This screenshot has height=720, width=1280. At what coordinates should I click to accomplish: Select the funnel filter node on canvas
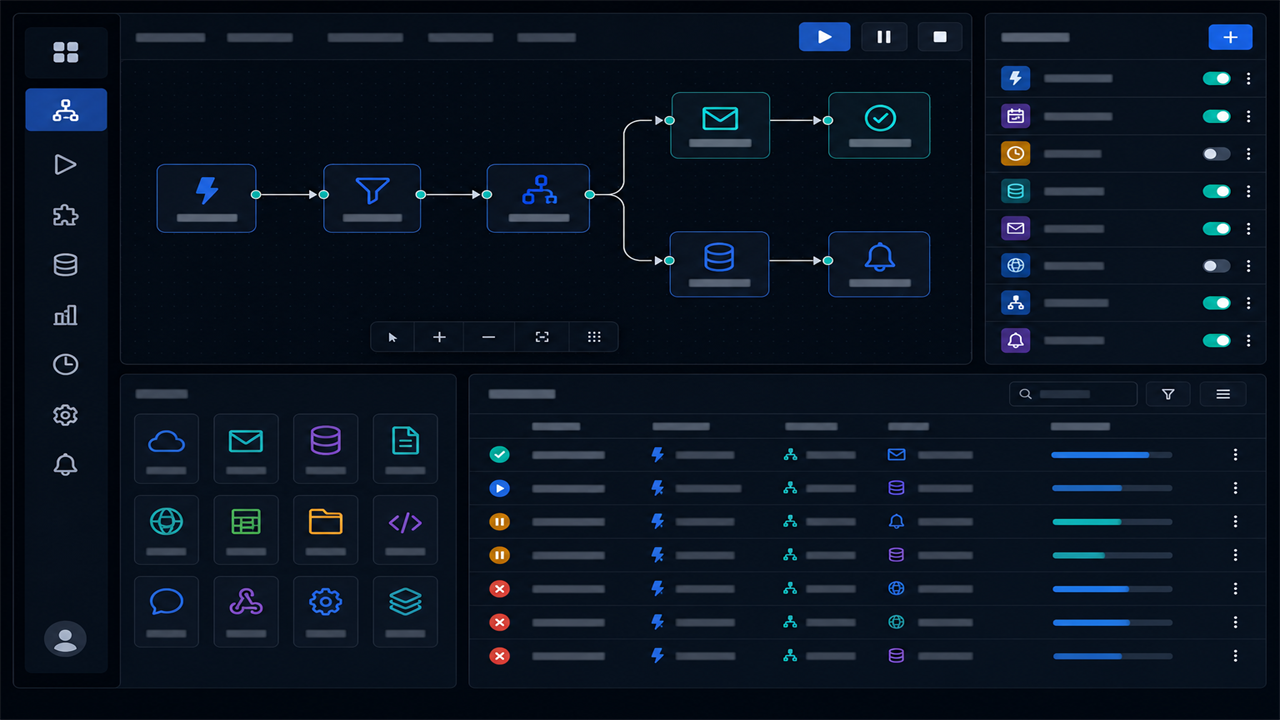[x=372, y=198]
